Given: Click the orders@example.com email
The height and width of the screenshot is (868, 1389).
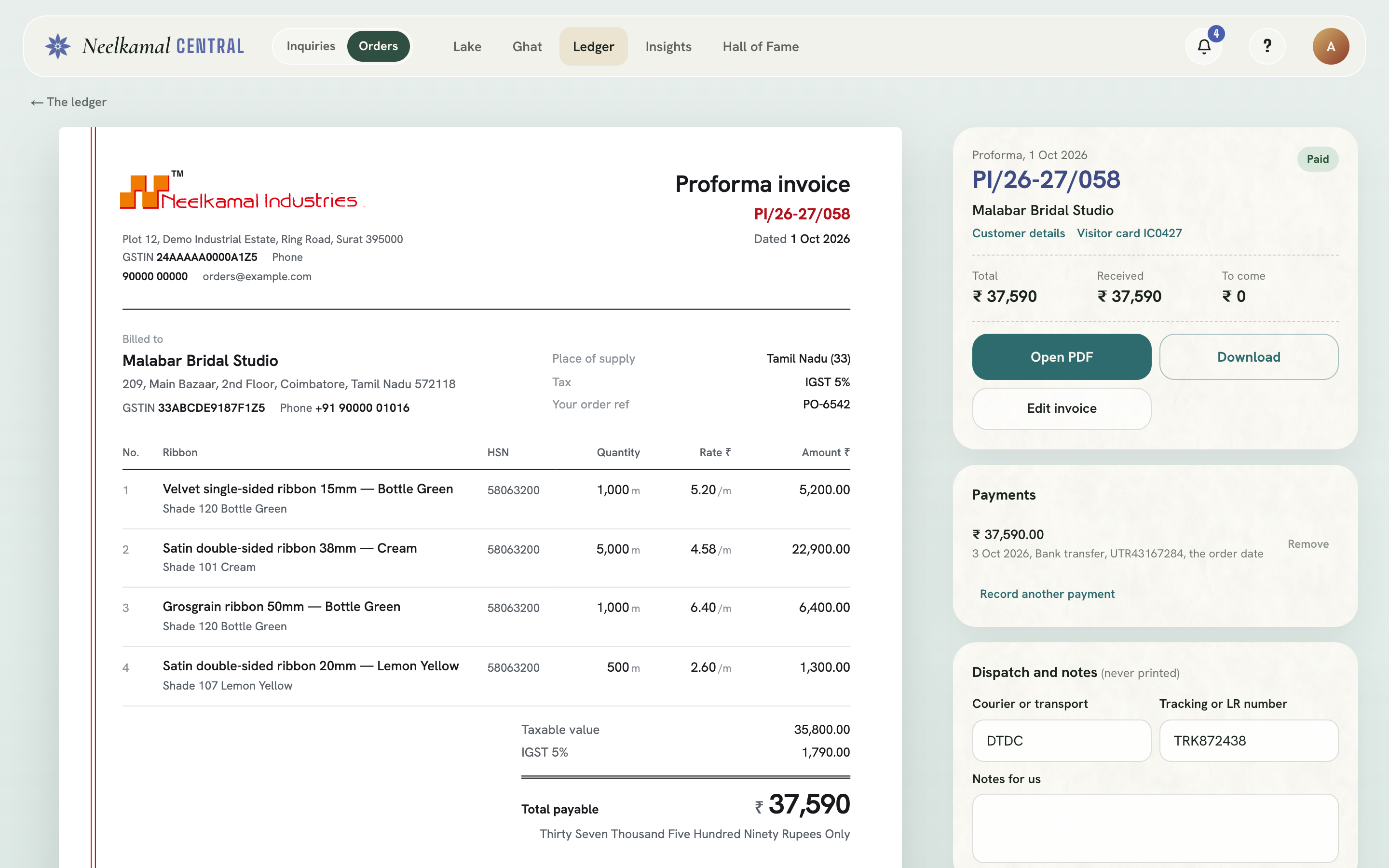Looking at the screenshot, I should tap(257, 277).
